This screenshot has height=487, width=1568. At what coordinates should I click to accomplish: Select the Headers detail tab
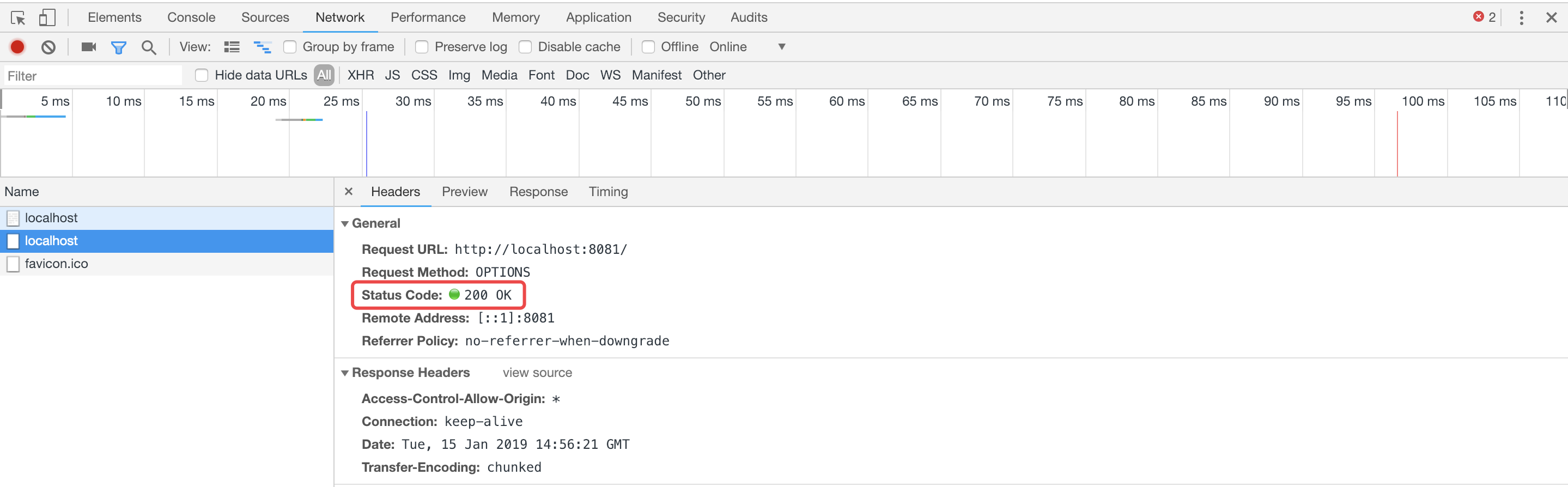point(396,191)
